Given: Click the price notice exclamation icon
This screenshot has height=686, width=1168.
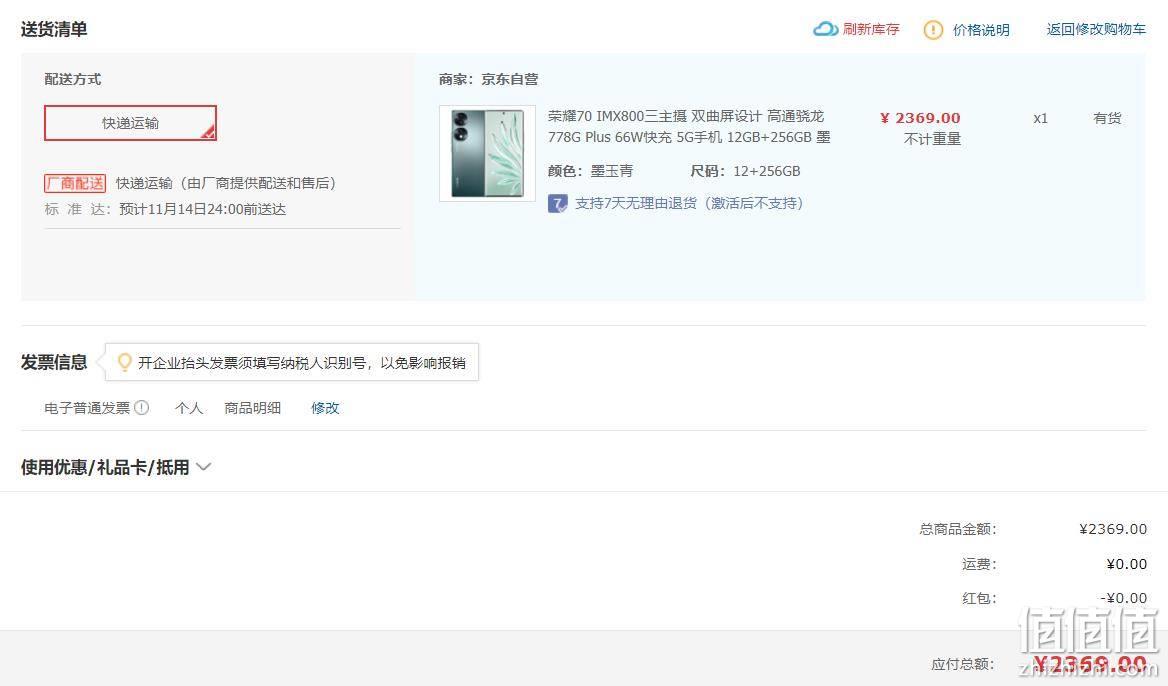Looking at the screenshot, I should click(x=933, y=30).
